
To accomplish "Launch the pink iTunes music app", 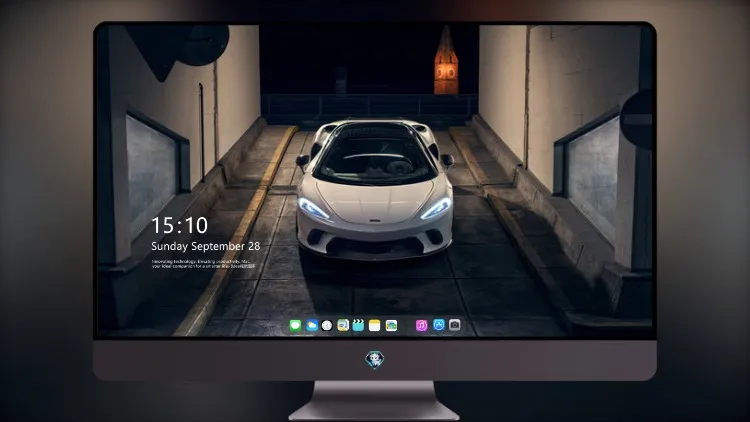I will tap(421, 325).
